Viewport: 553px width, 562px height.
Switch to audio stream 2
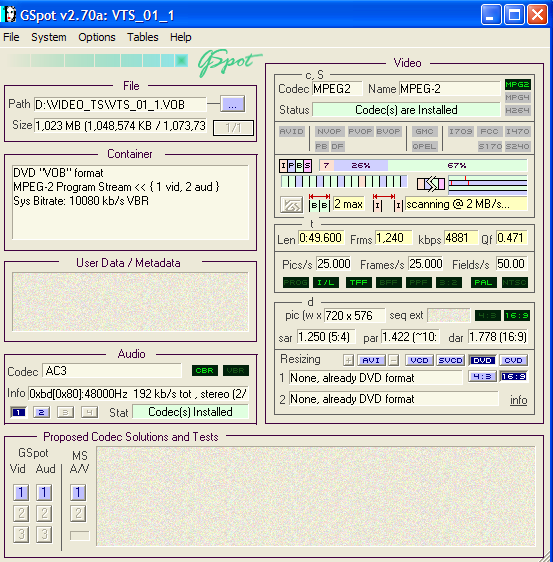[41, 413]
